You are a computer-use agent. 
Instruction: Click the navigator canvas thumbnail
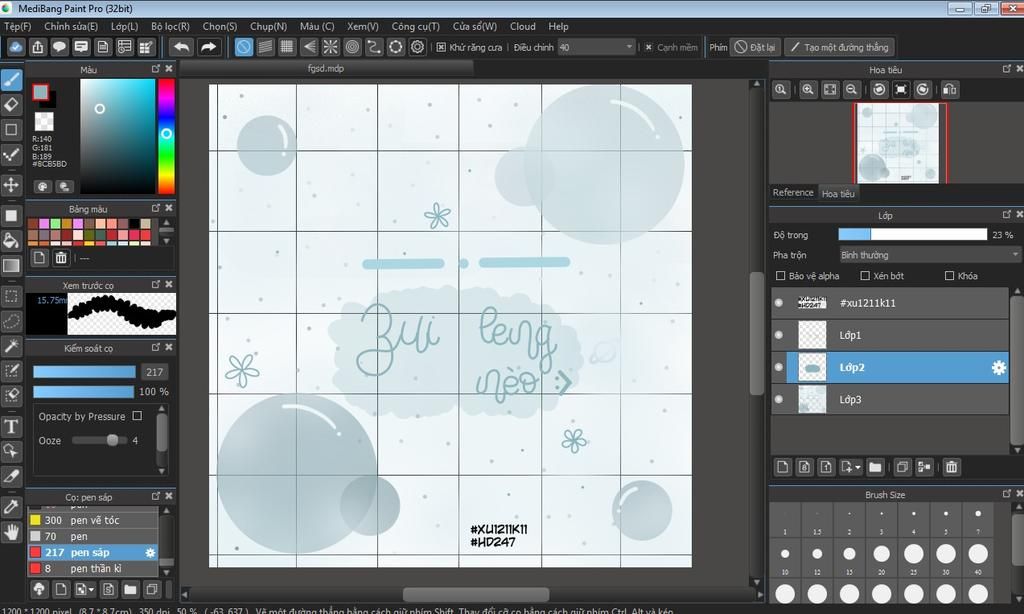click(901, 143)
